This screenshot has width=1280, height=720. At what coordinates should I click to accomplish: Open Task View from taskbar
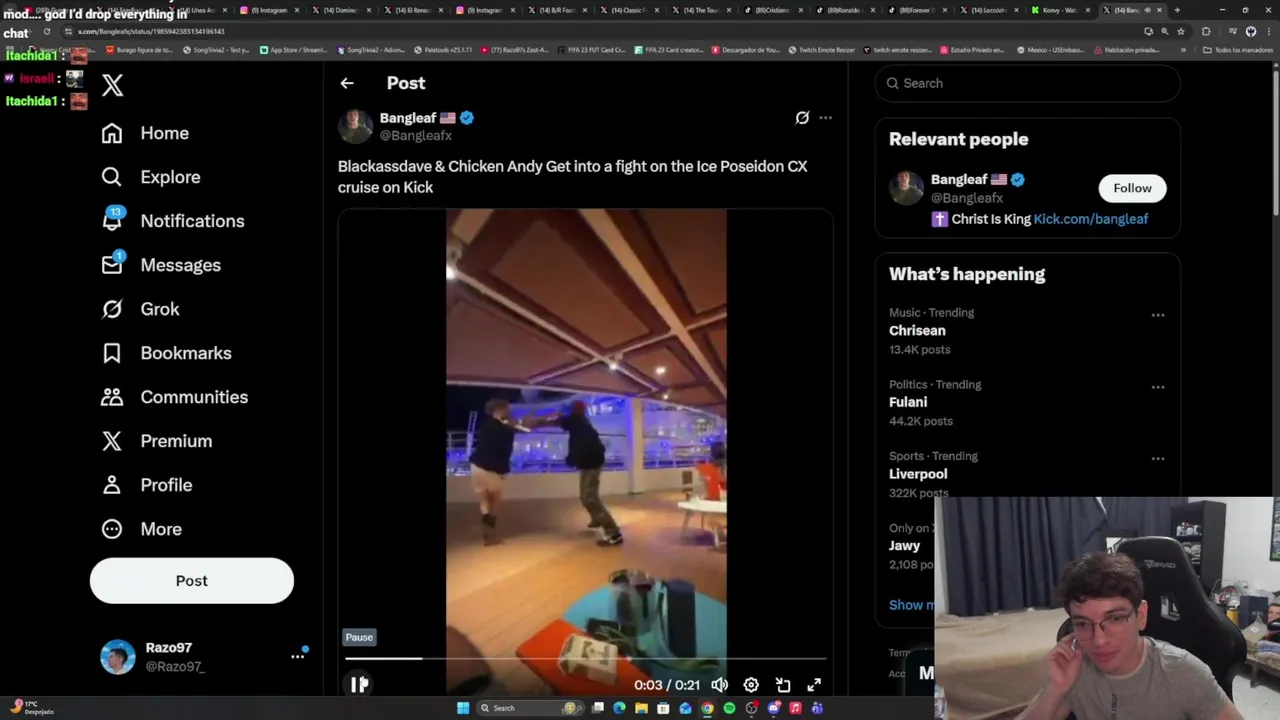tap(598, 708)
